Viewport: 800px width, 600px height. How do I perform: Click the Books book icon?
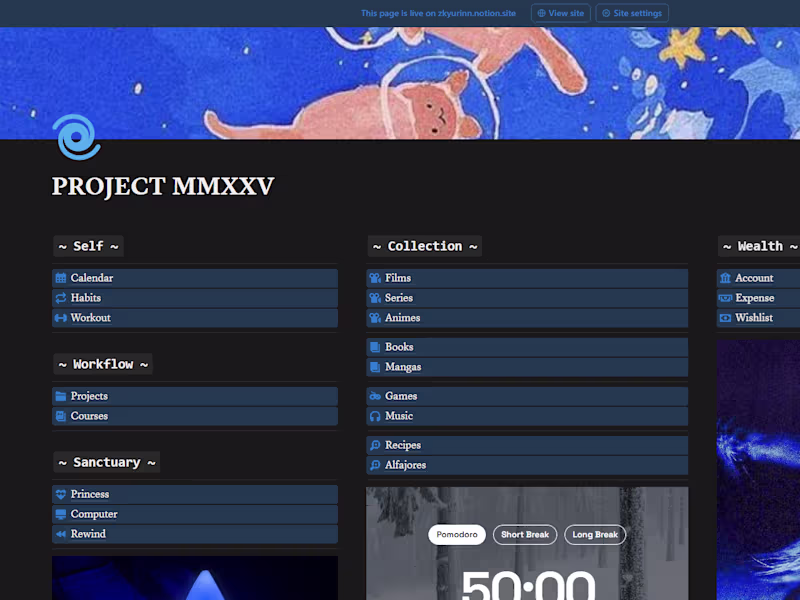tap(375, 347)
